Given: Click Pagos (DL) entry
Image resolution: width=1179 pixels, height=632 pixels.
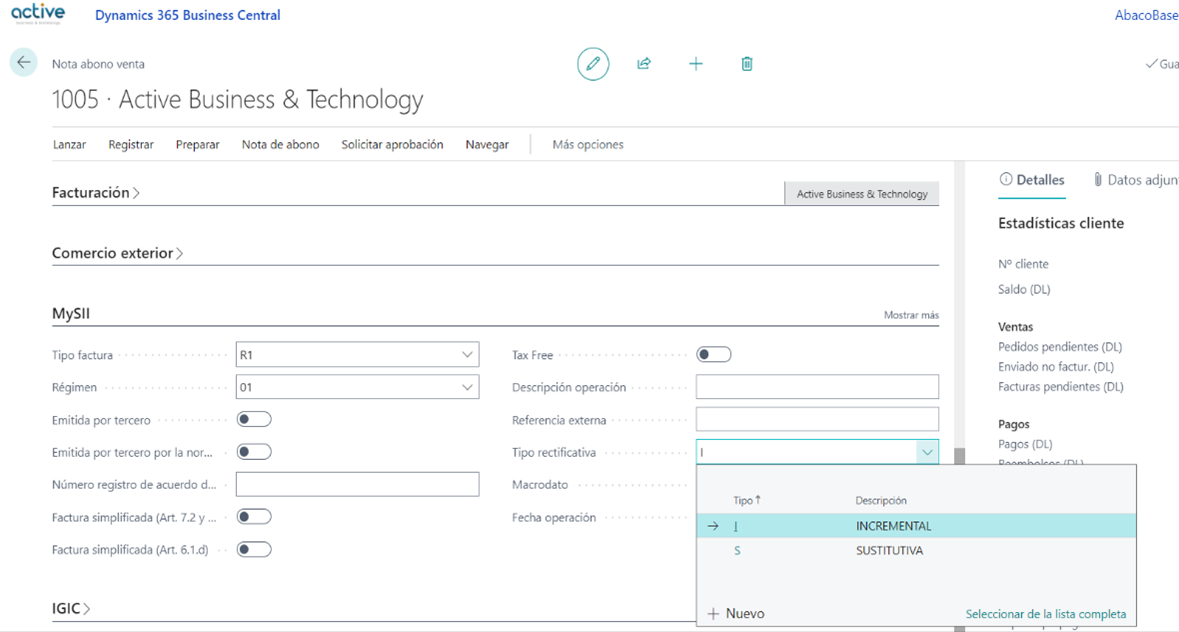Looking at the screenshot, I should point(1025,444).
